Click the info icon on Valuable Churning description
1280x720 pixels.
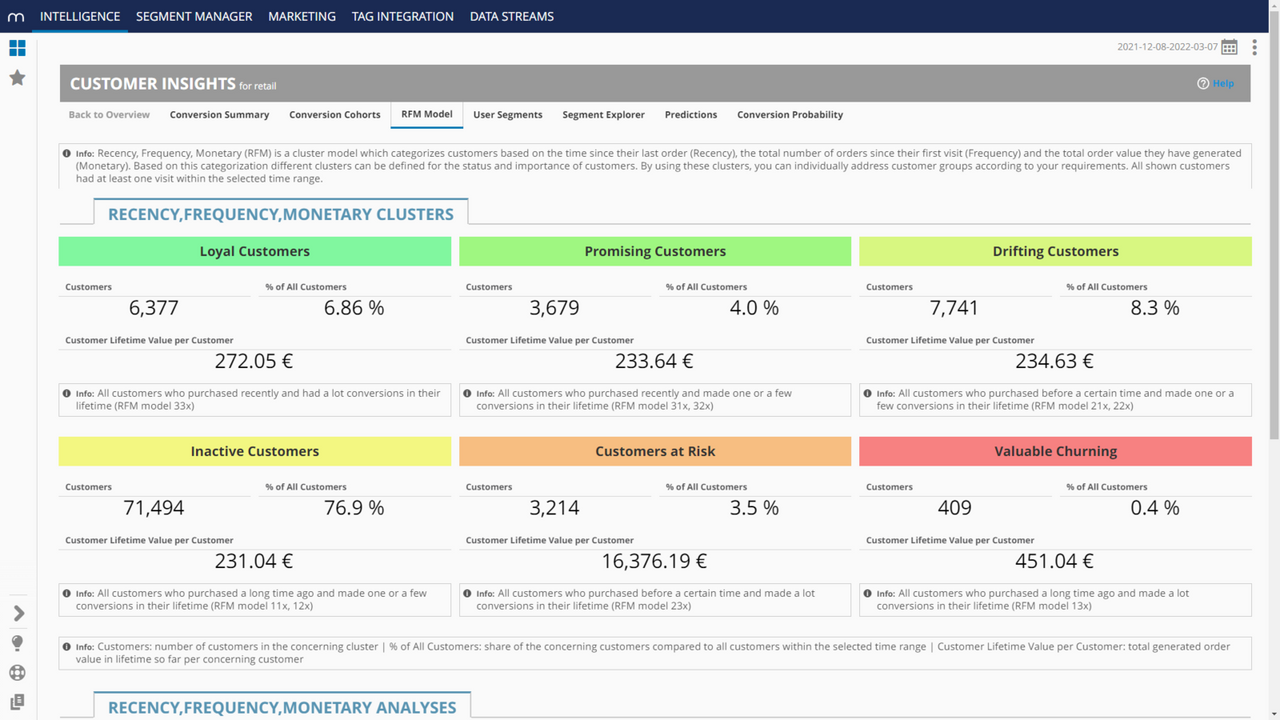click(x=867, y=593)
